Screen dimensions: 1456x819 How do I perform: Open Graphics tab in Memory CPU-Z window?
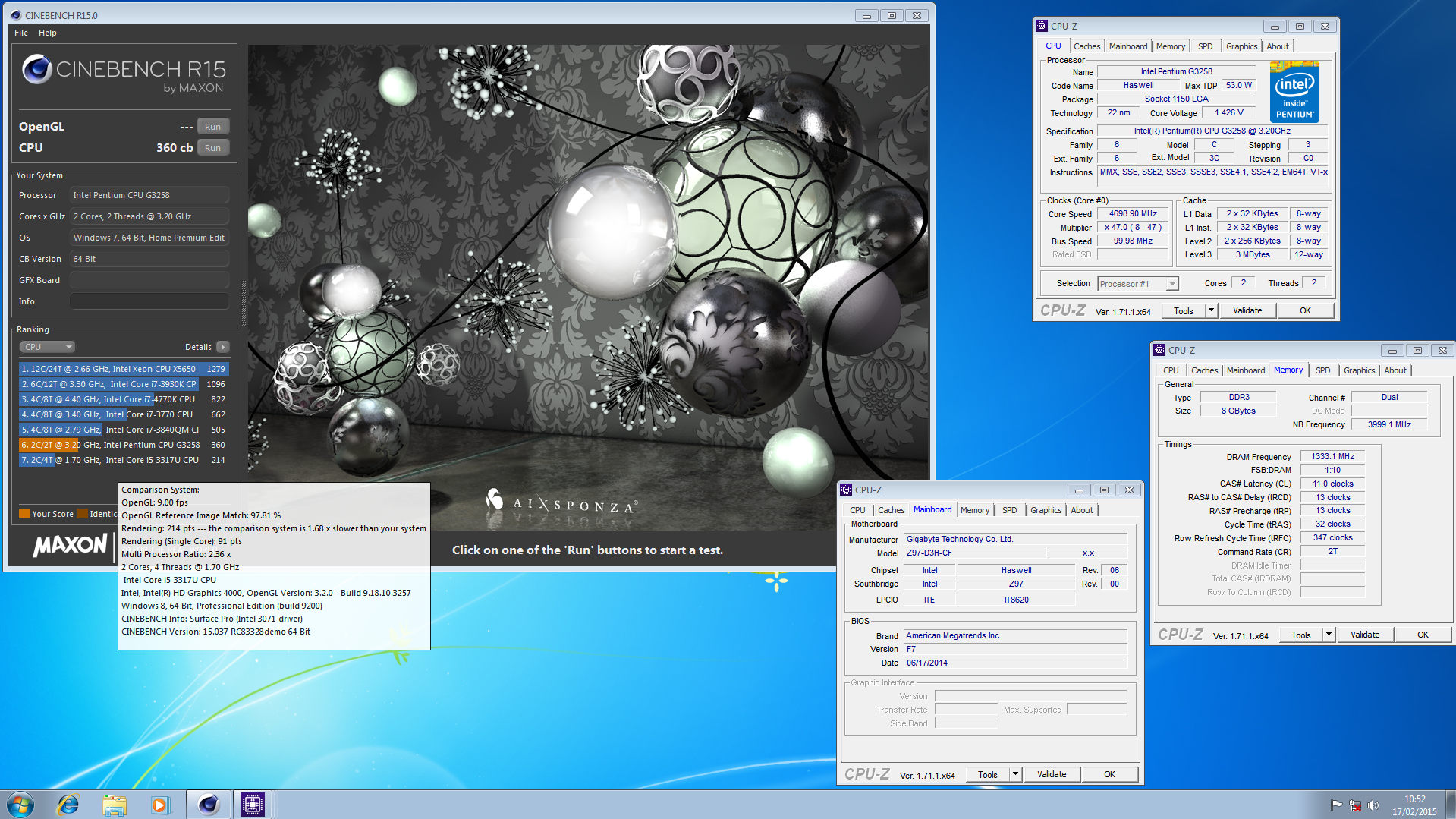[1359, 370]
